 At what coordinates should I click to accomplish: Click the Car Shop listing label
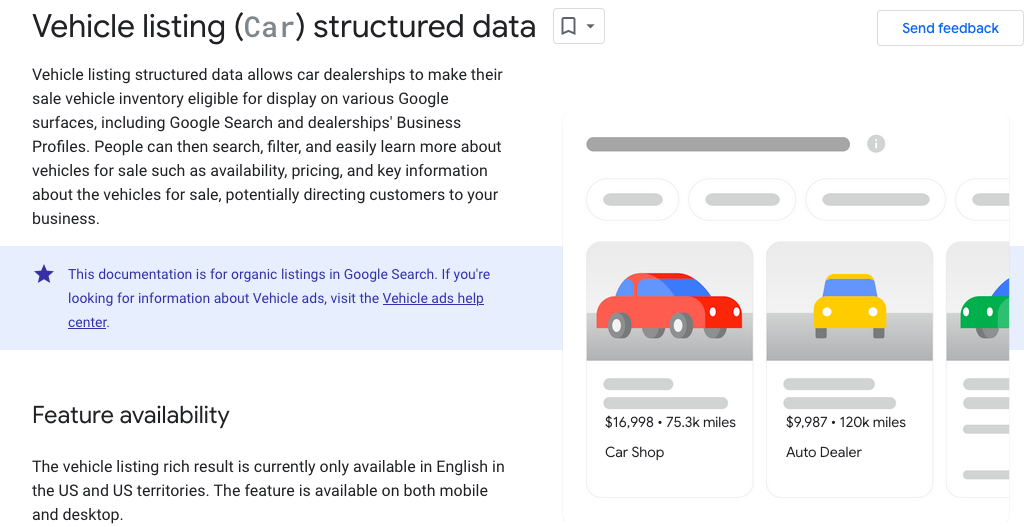pyautogui.click(x=634, y=452)
